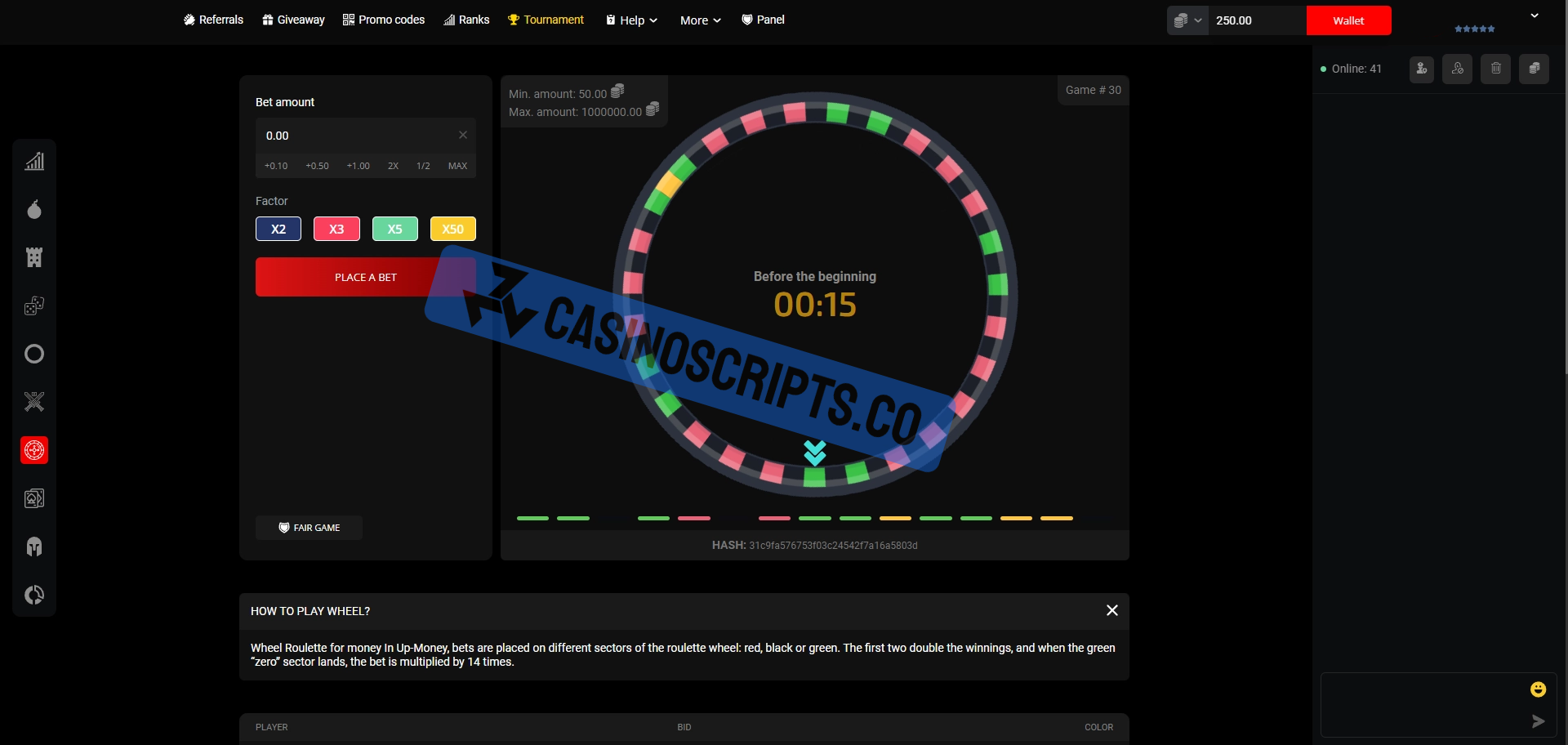This screenshot has height=745, width=1568.
Task: Choose the X50 yellow factor
Action: point(452,229)
